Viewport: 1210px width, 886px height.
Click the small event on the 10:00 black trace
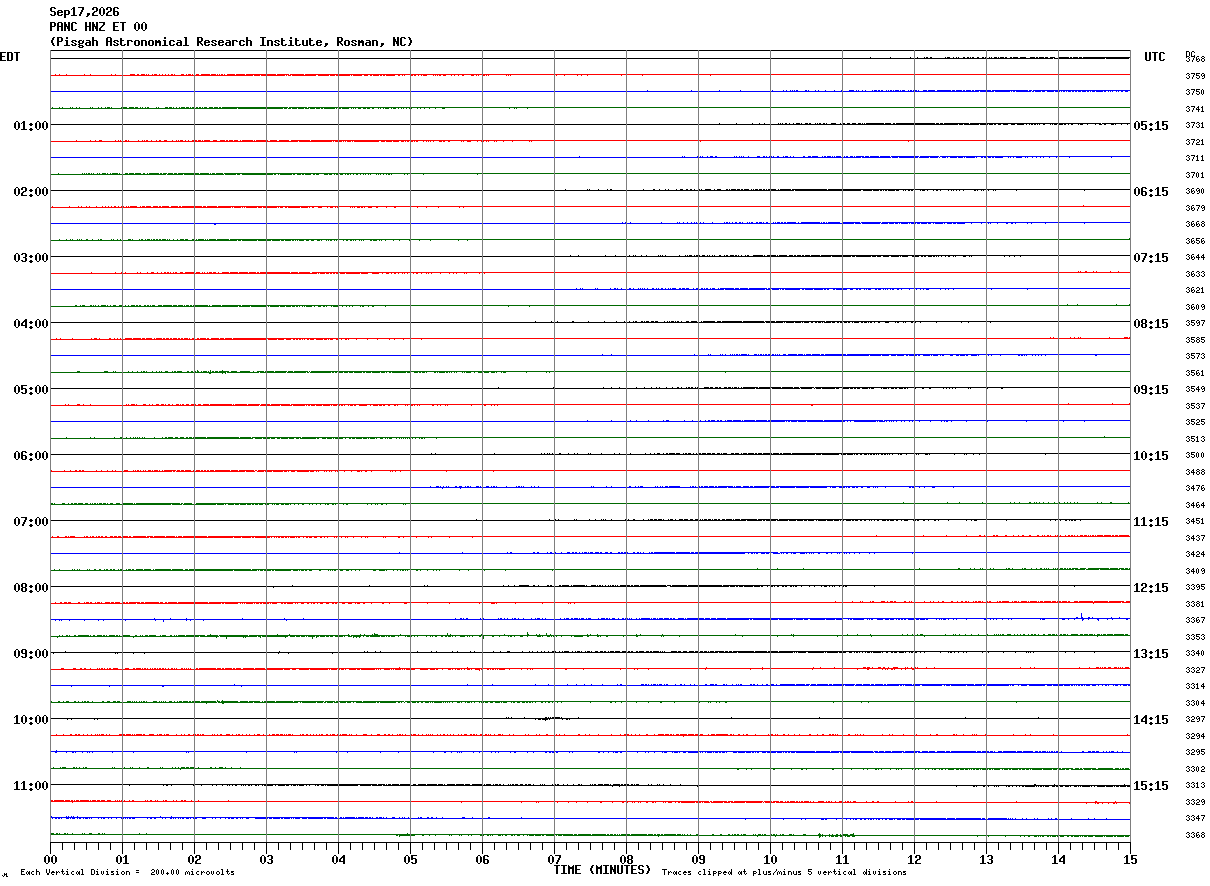[550, 718]
